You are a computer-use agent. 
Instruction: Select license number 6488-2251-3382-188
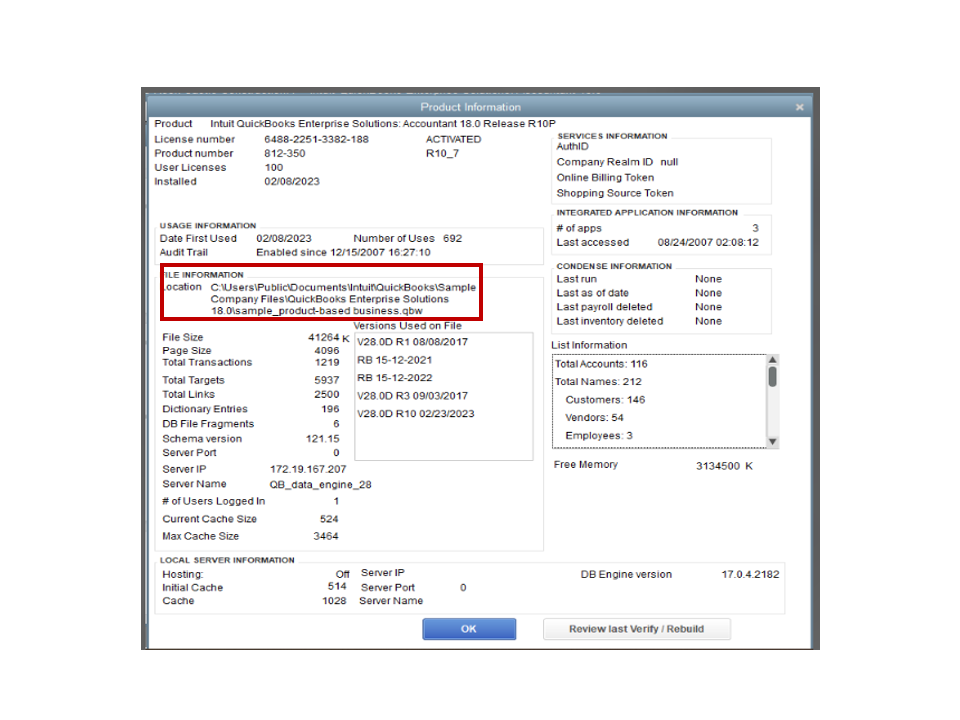tap(317, 140)
